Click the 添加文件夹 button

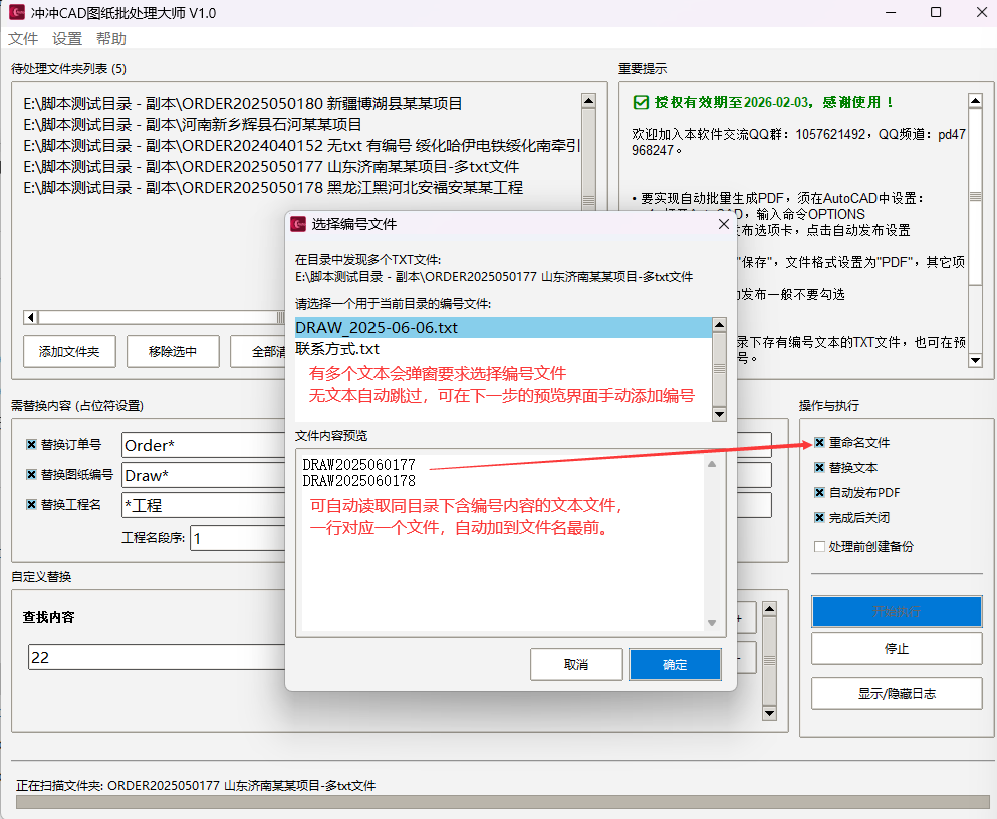coord(66,351)
